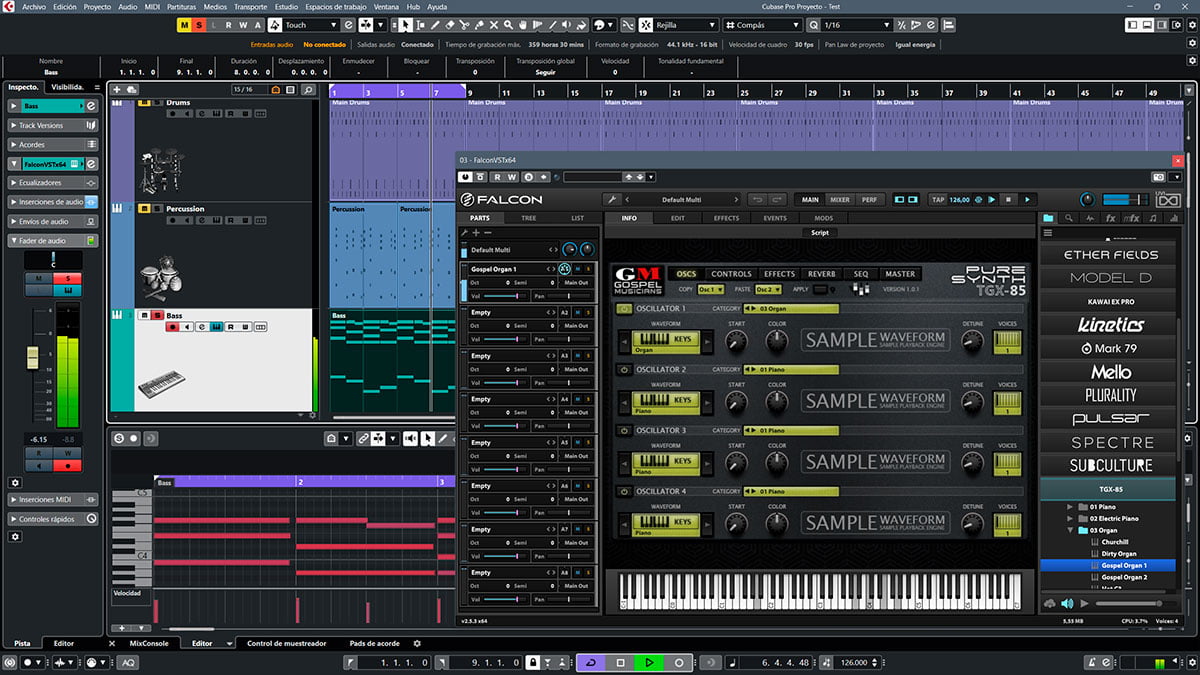Screen dimensions: 1200x675
Task: Switch to the Falcon EFFECTS tab
Action: [x=727, y=218]
